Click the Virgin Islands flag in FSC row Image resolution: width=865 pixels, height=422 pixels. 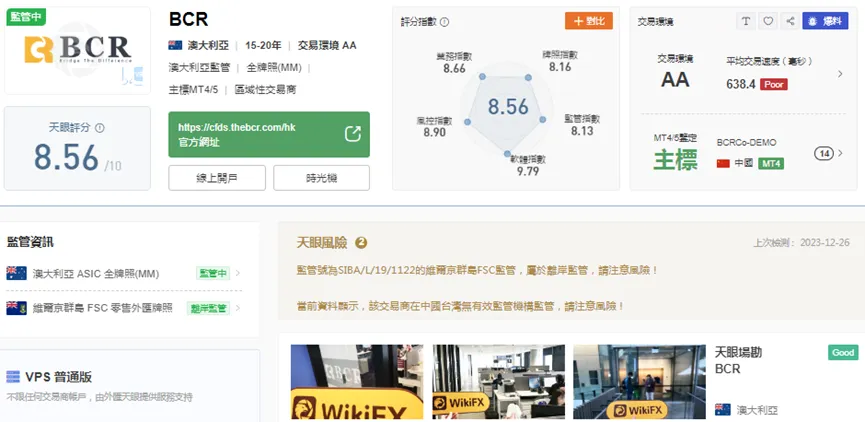coord(16,308)
